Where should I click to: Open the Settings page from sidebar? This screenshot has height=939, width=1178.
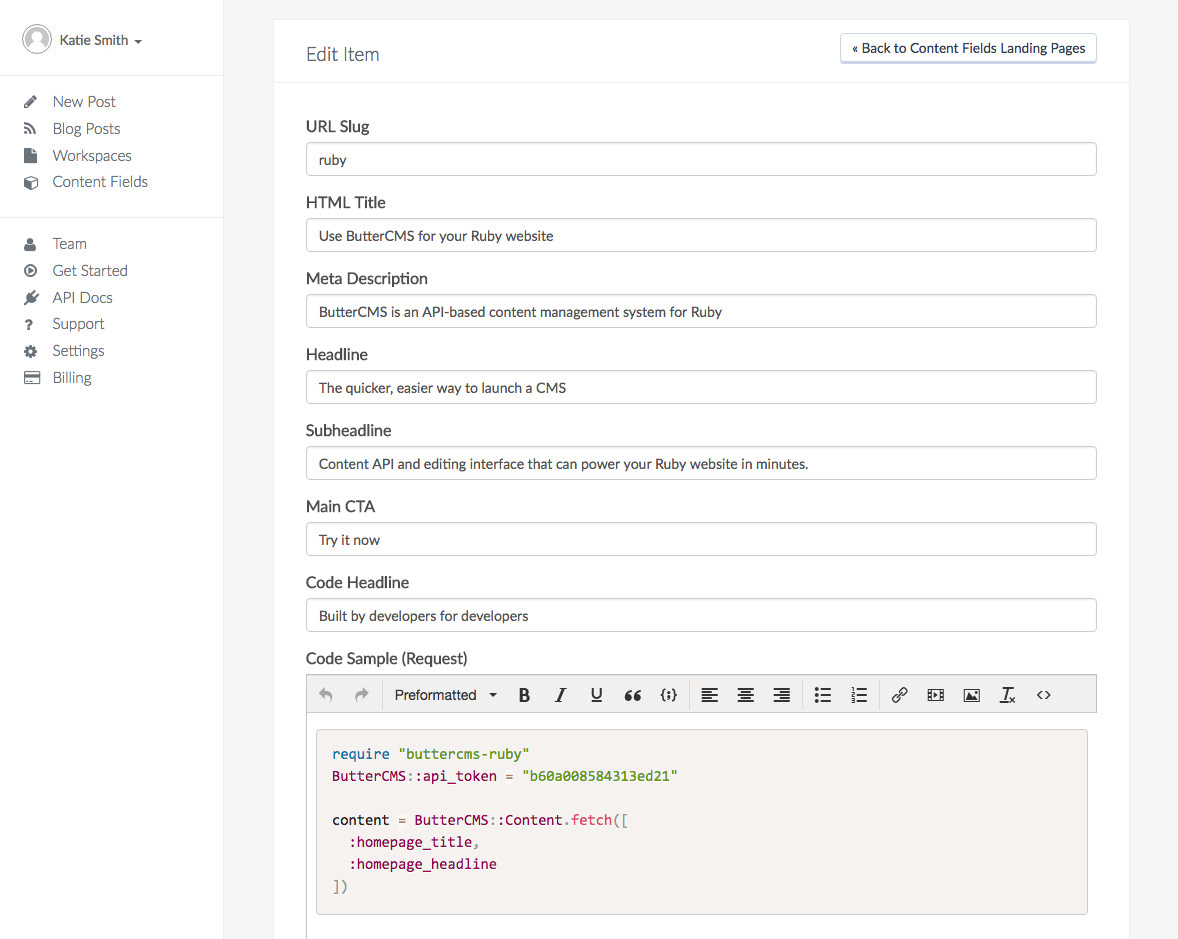click(78, 351)
